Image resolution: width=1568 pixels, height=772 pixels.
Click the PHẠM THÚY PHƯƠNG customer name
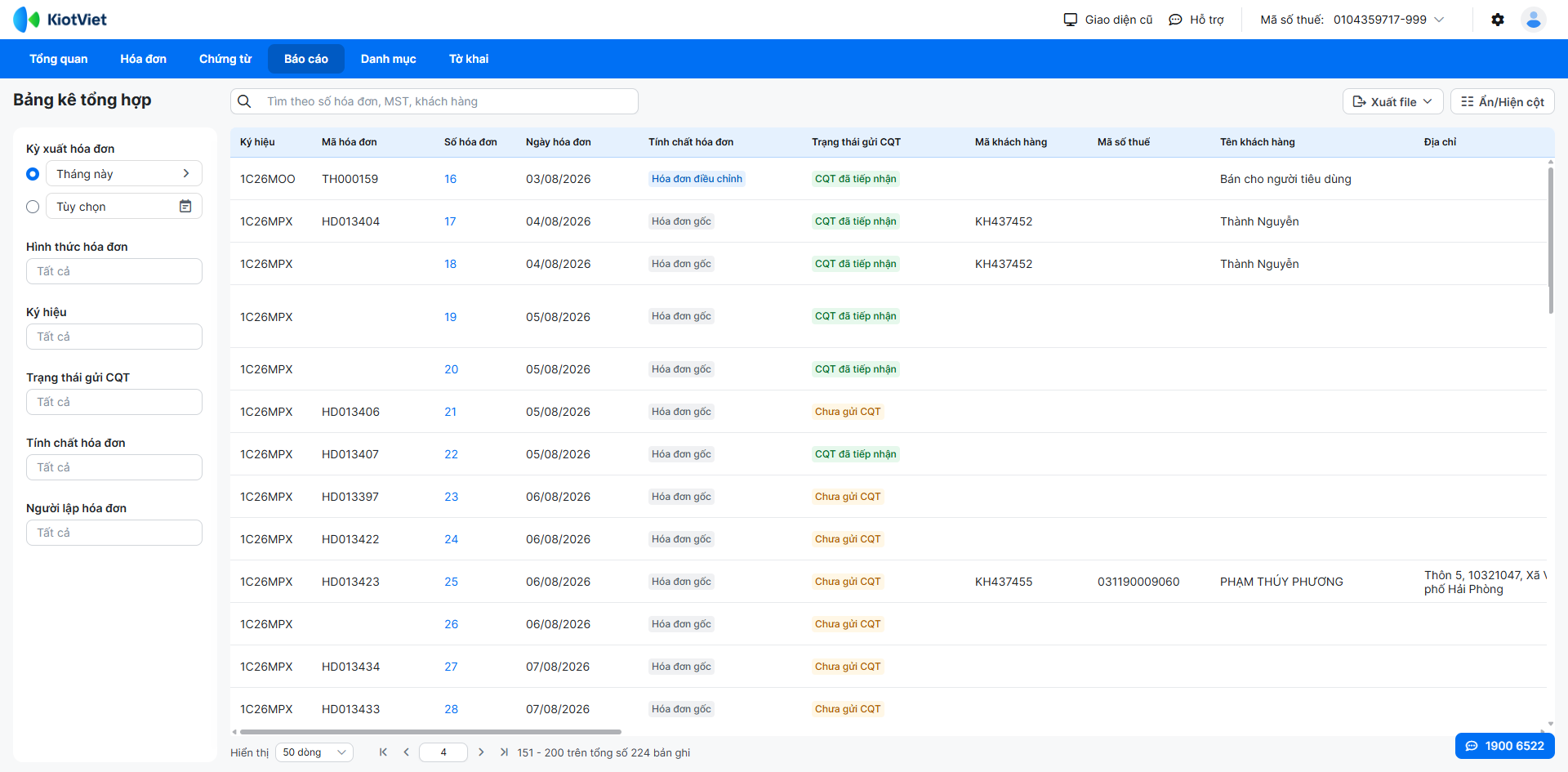click(x=1281, y=582)
